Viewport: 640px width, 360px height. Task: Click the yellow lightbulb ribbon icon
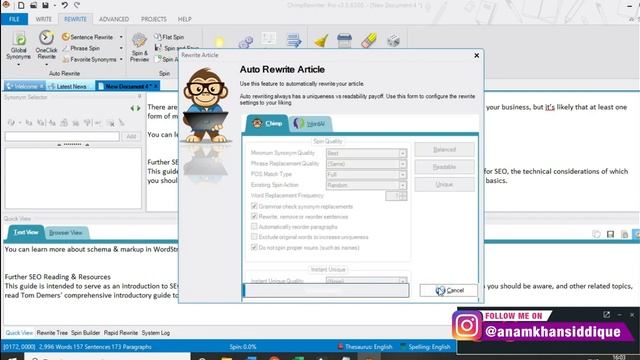click(x=220, y=41)
